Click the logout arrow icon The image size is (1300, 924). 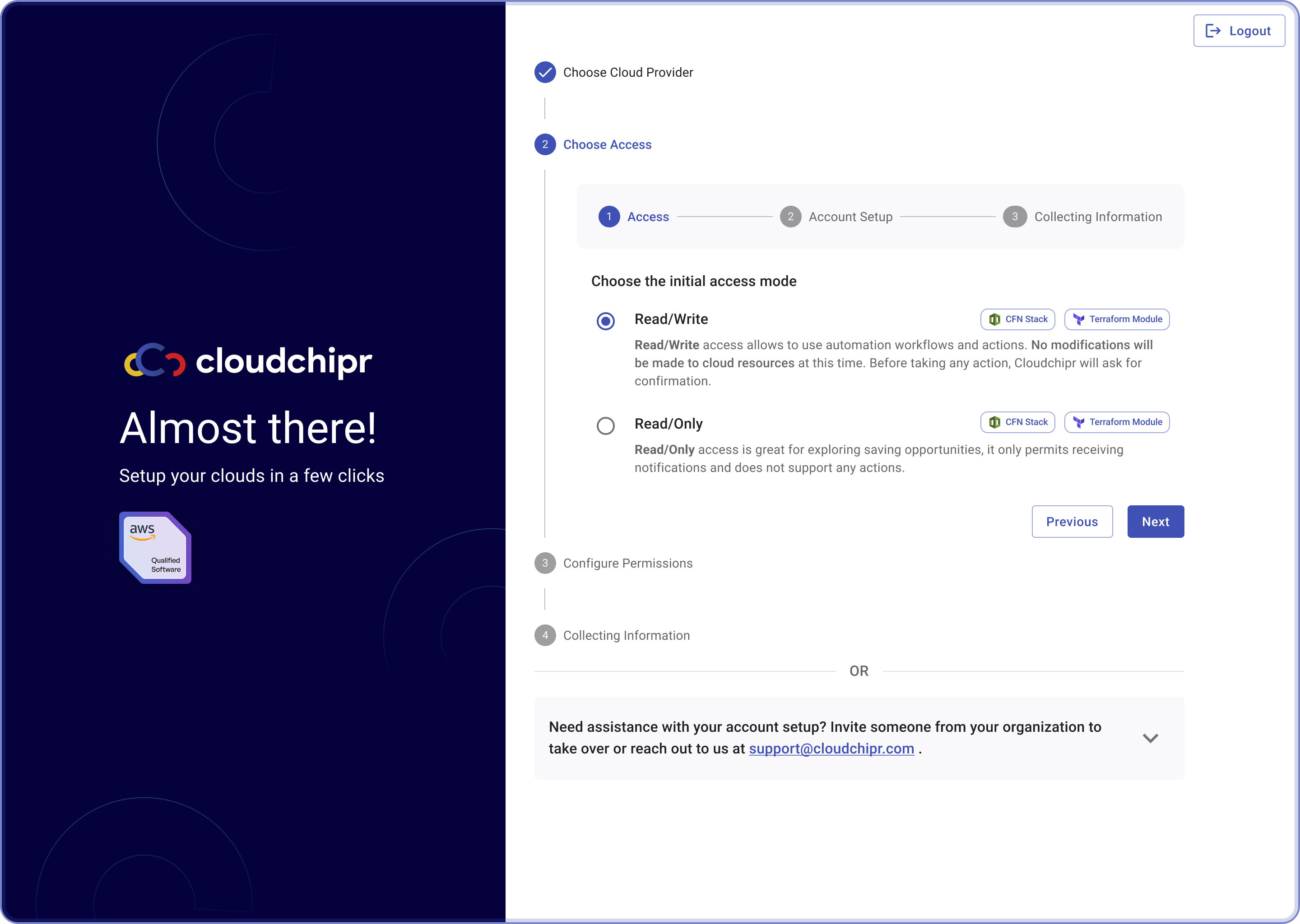click(1213, 31)
